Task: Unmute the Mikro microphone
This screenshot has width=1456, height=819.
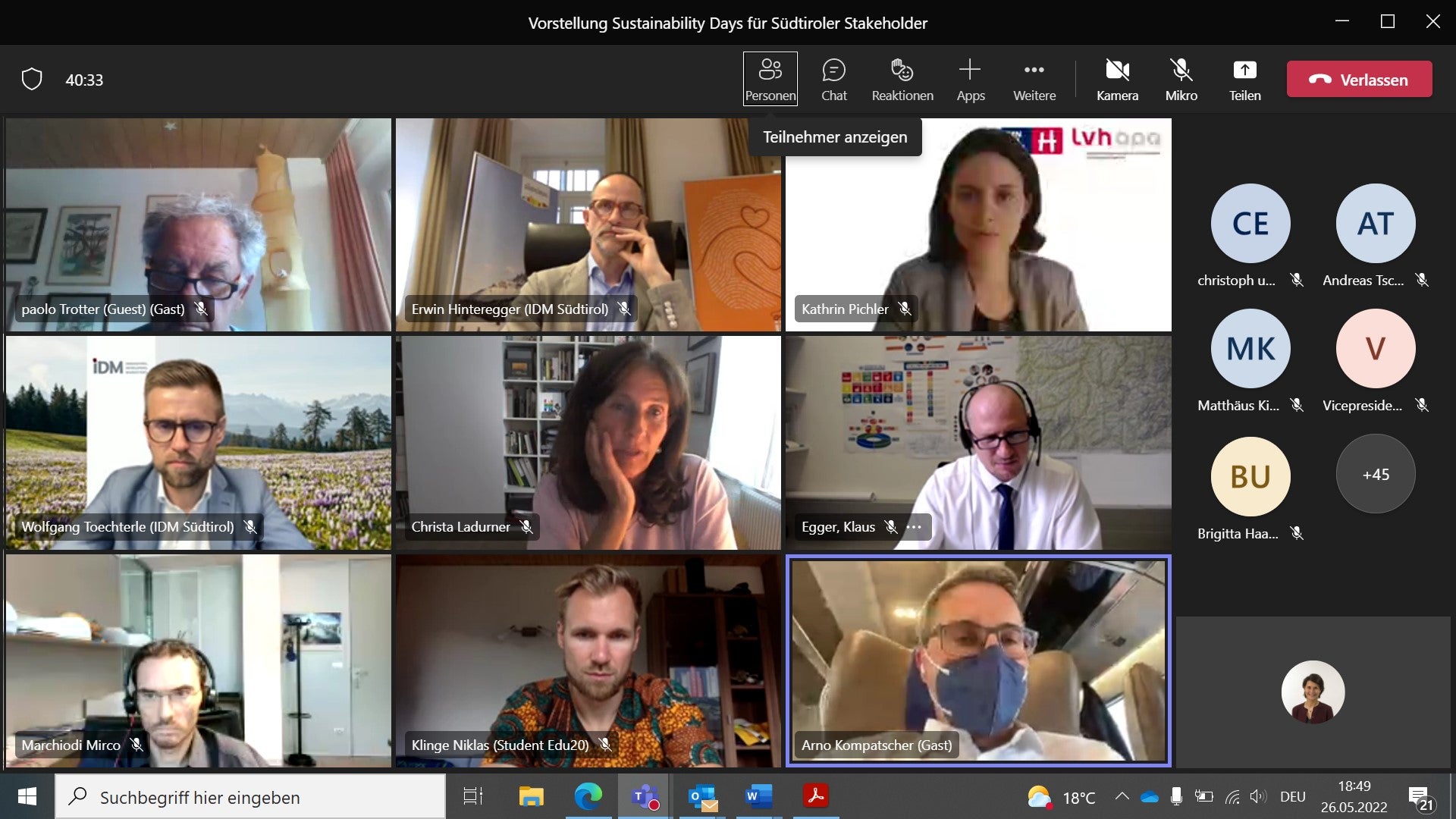Action: pos(1181,79)
